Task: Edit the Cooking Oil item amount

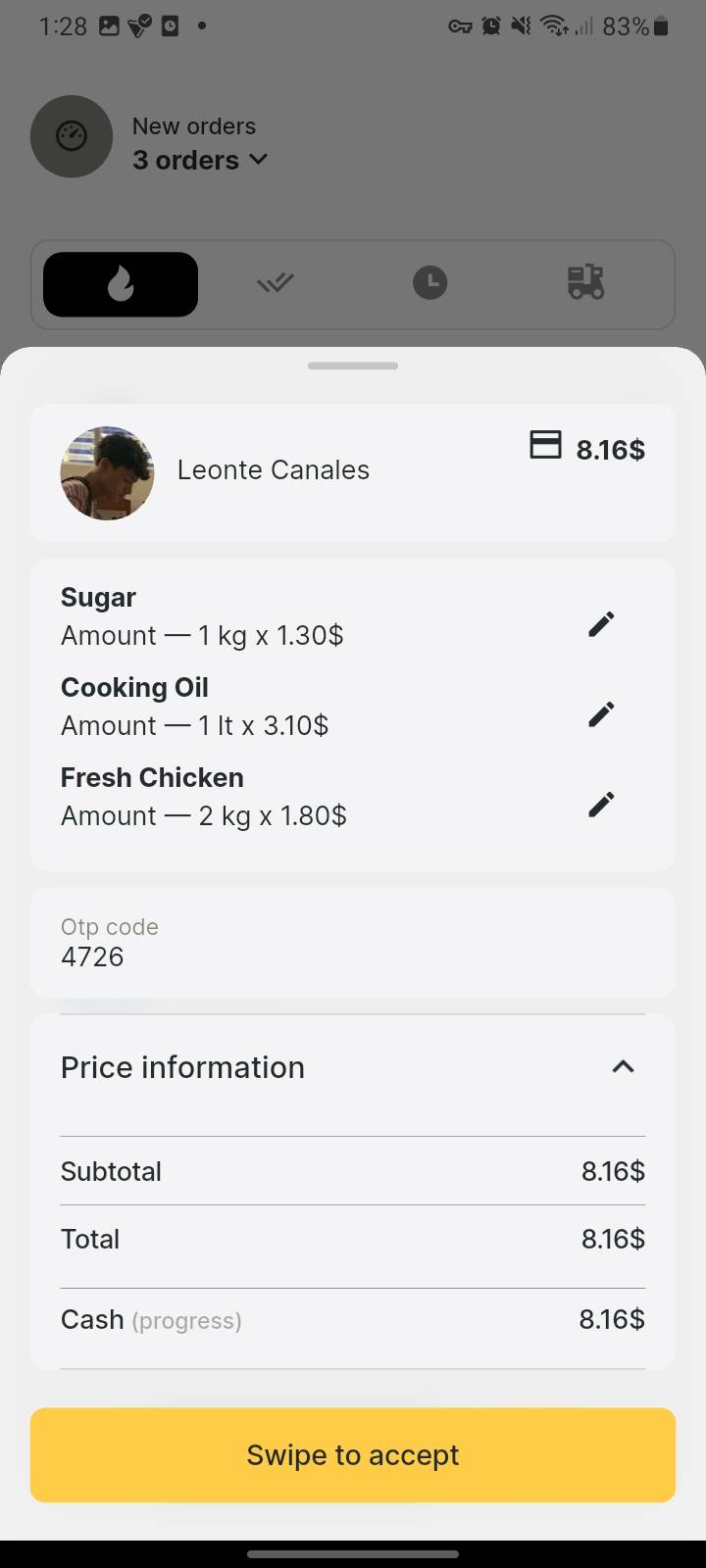Action: pyautogui.click(x=601, y=714)
